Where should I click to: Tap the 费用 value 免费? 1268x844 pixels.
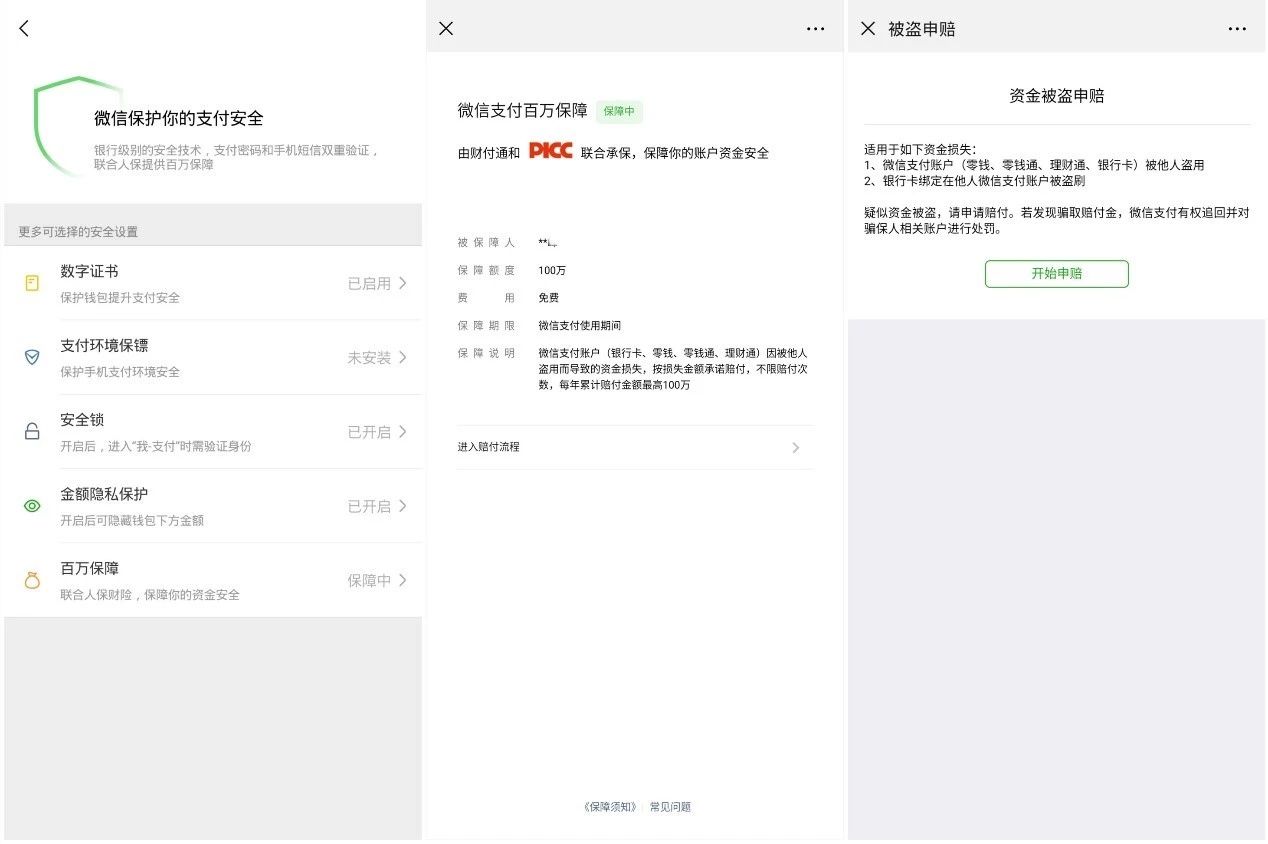point(549,298)
